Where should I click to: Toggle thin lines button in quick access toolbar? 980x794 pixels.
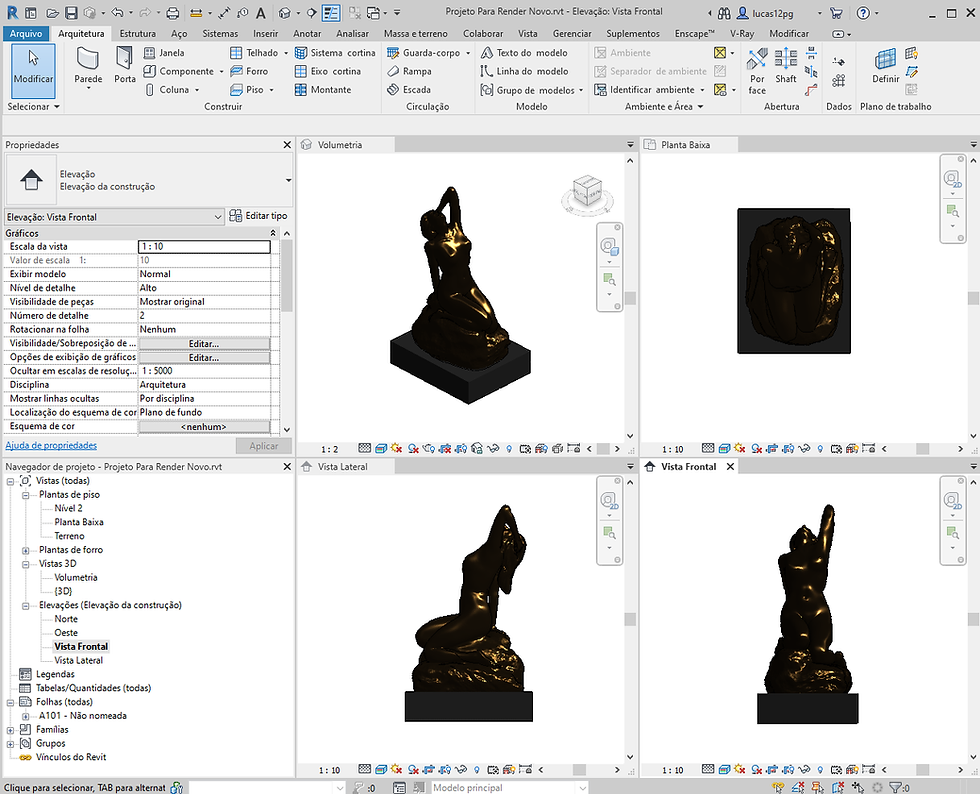pos(331,13)
